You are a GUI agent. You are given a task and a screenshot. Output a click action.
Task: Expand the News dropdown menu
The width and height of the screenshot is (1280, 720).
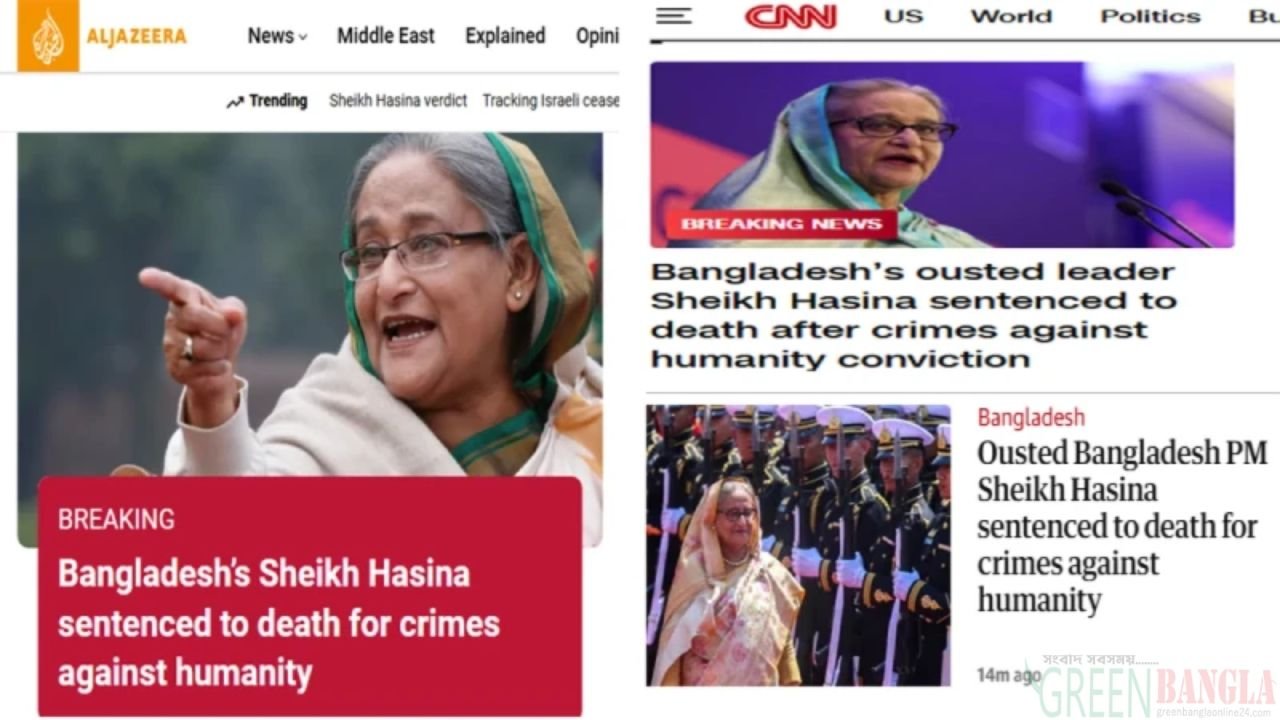(277, 36)
